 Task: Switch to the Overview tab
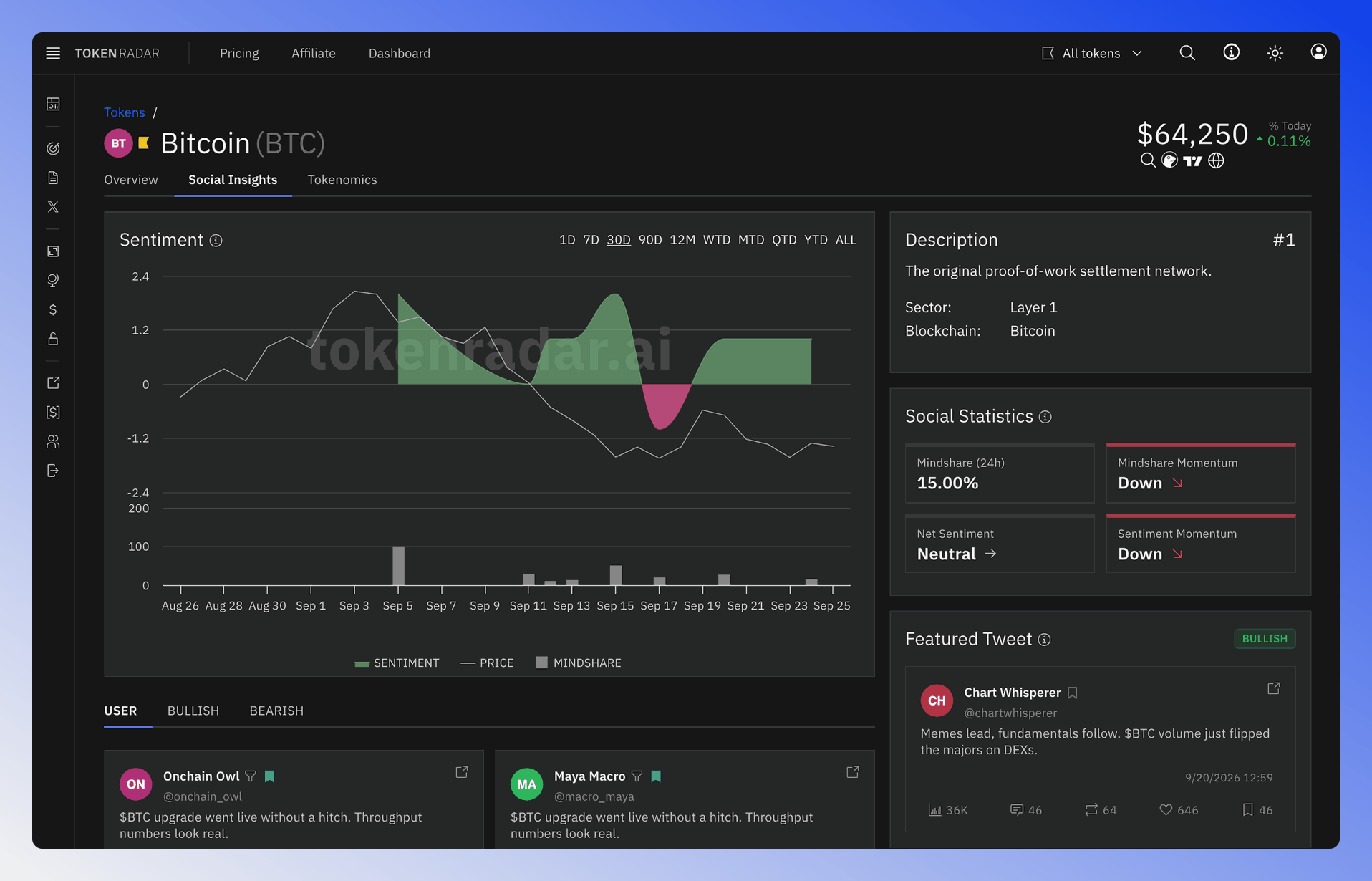click(131, 180)
